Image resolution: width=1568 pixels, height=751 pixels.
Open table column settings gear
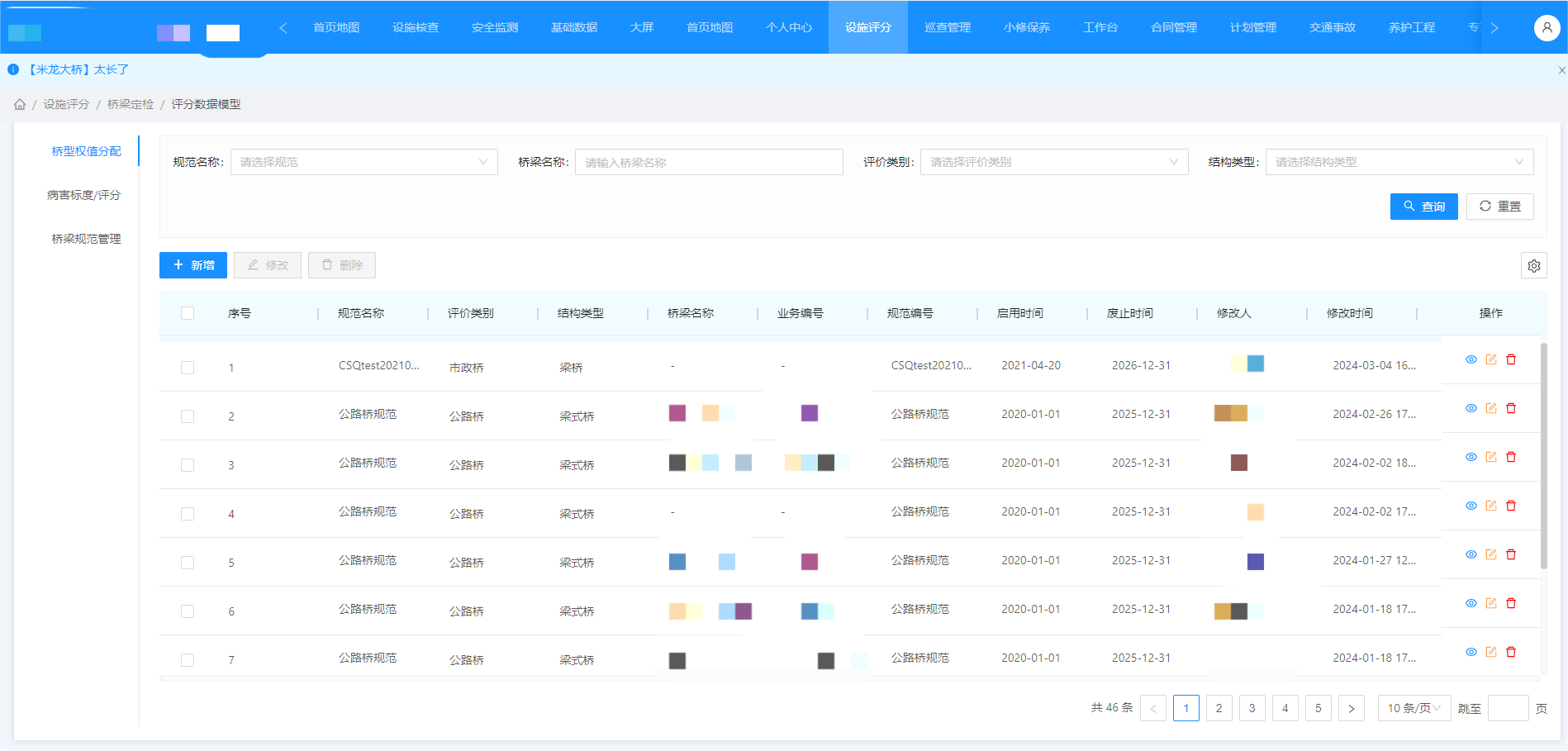pos(1534,266)
